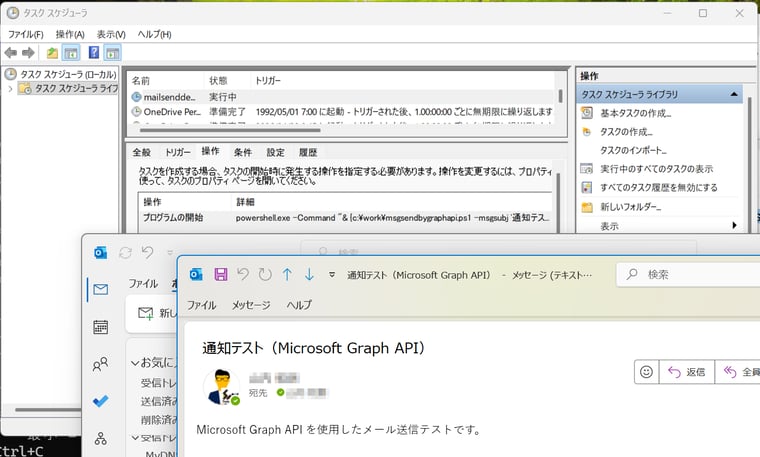Switch to the 条件 tab
The image size is (760, 457).
point(243,152)
